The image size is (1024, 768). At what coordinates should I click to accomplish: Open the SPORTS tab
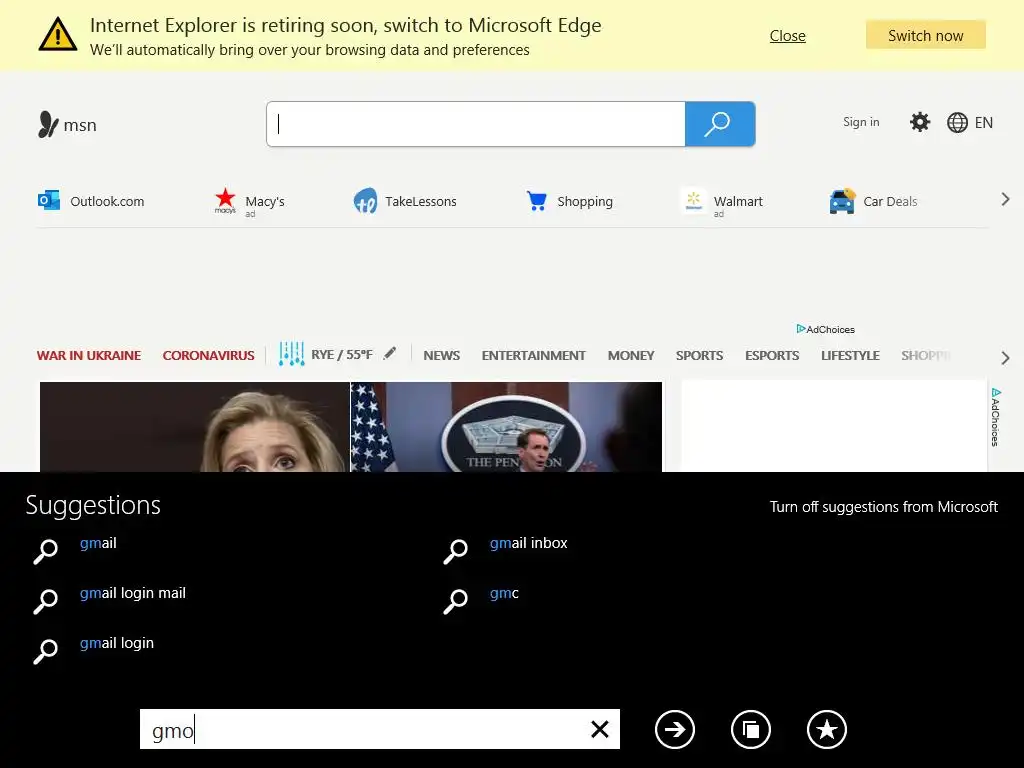coord(699,356)
